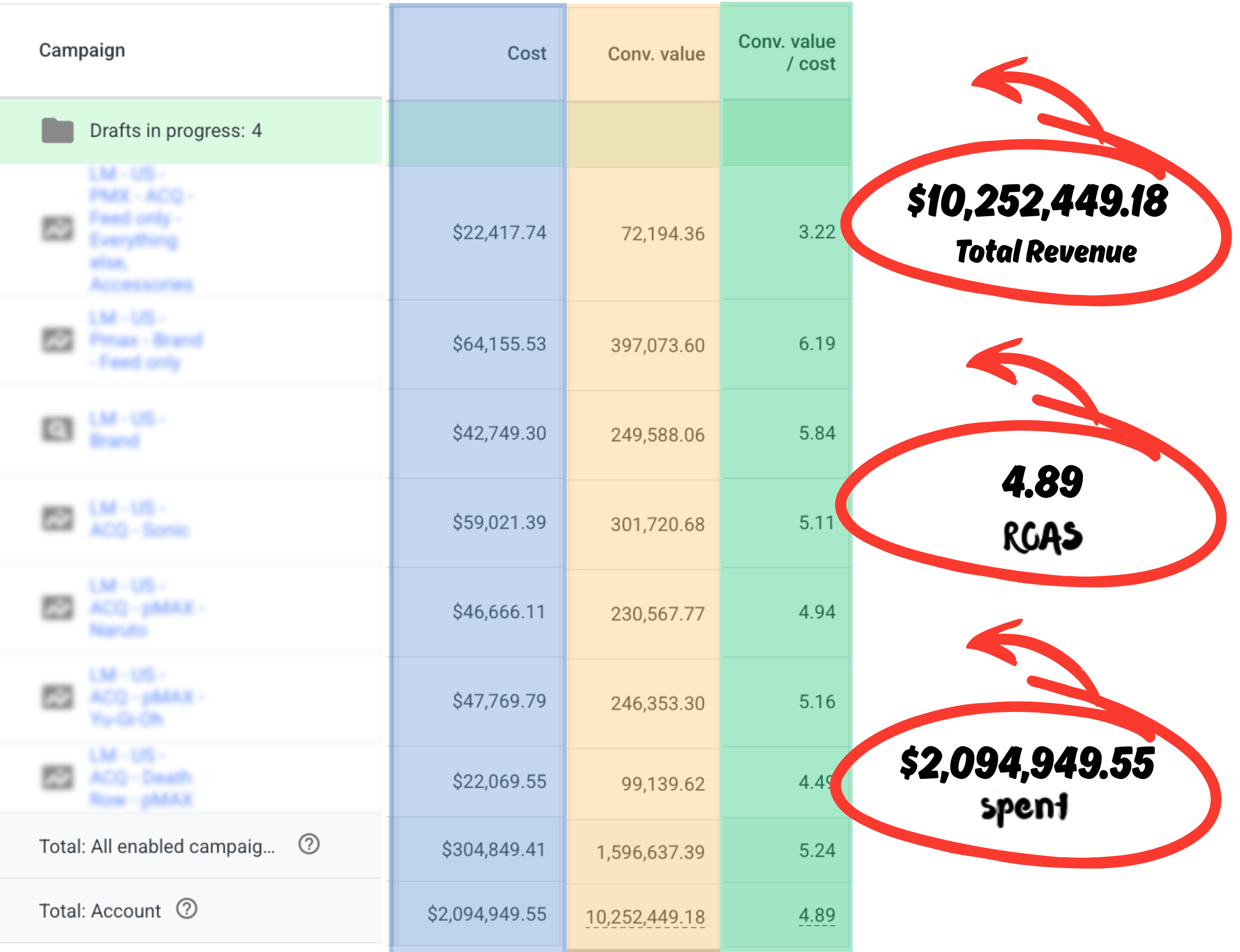Click the Performance Max icon beside $22,417.74 row
Image resolution: width=1240 pixels, height=952 pixels.
pos(57,229)
